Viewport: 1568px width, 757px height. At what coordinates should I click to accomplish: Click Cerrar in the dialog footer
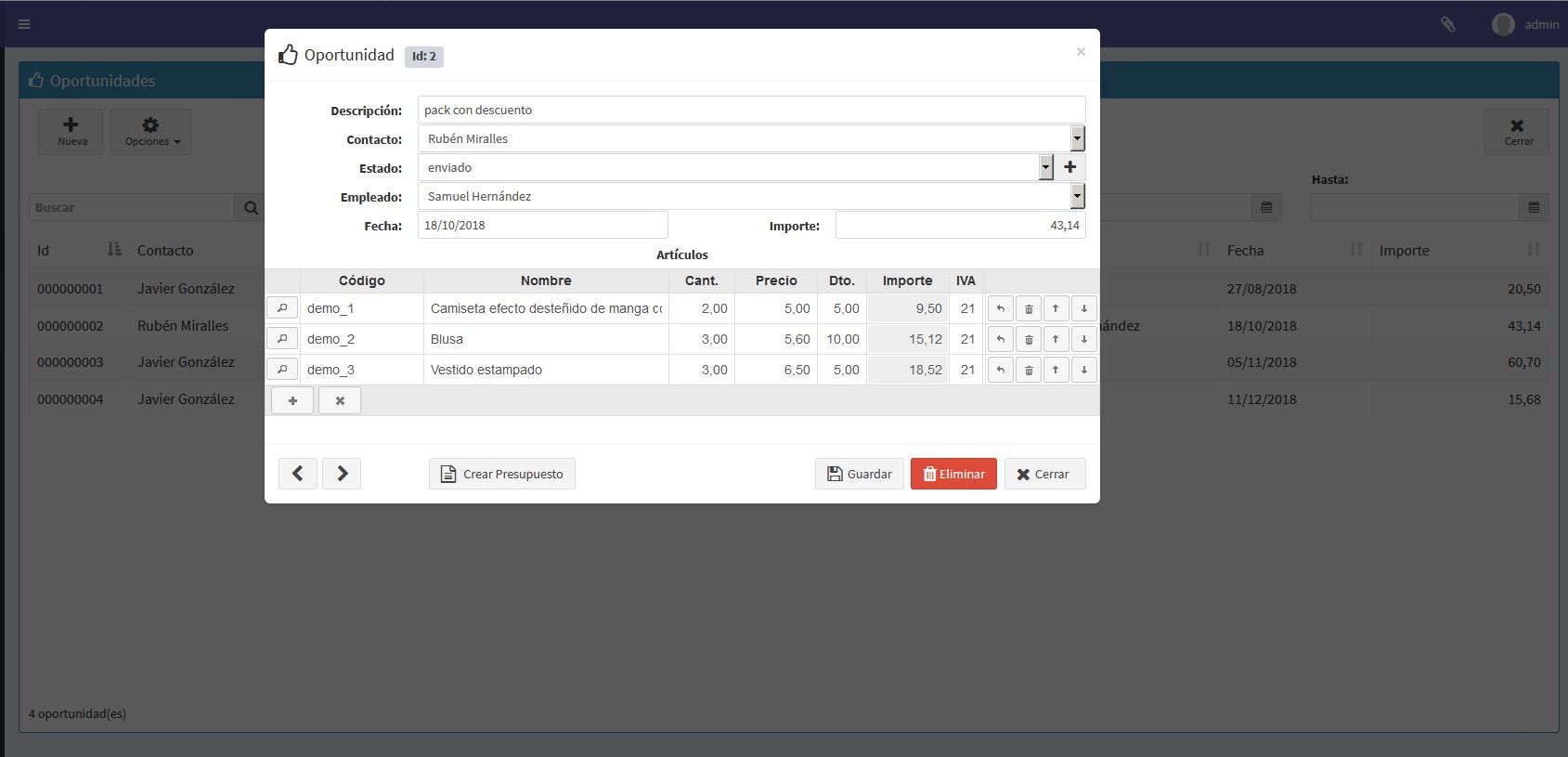point(1045,474)
